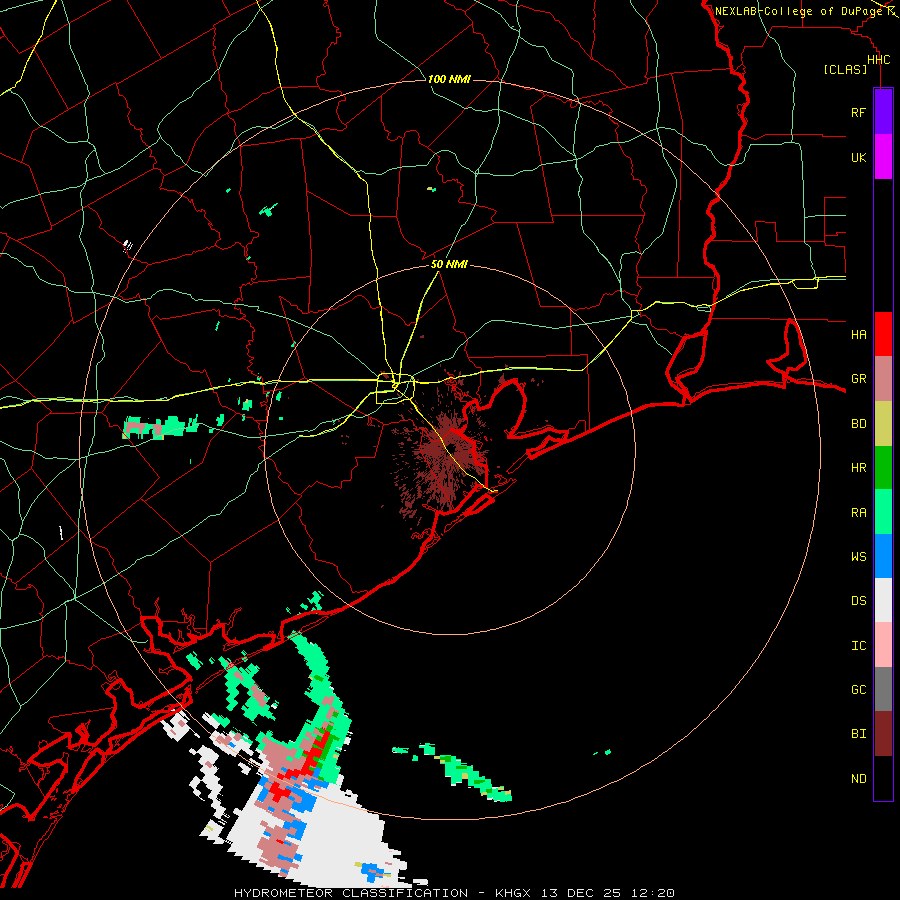Viewport: 900px width, 900px height.
Task: Click the [CLAS] units label
Action: click(845, 69)
